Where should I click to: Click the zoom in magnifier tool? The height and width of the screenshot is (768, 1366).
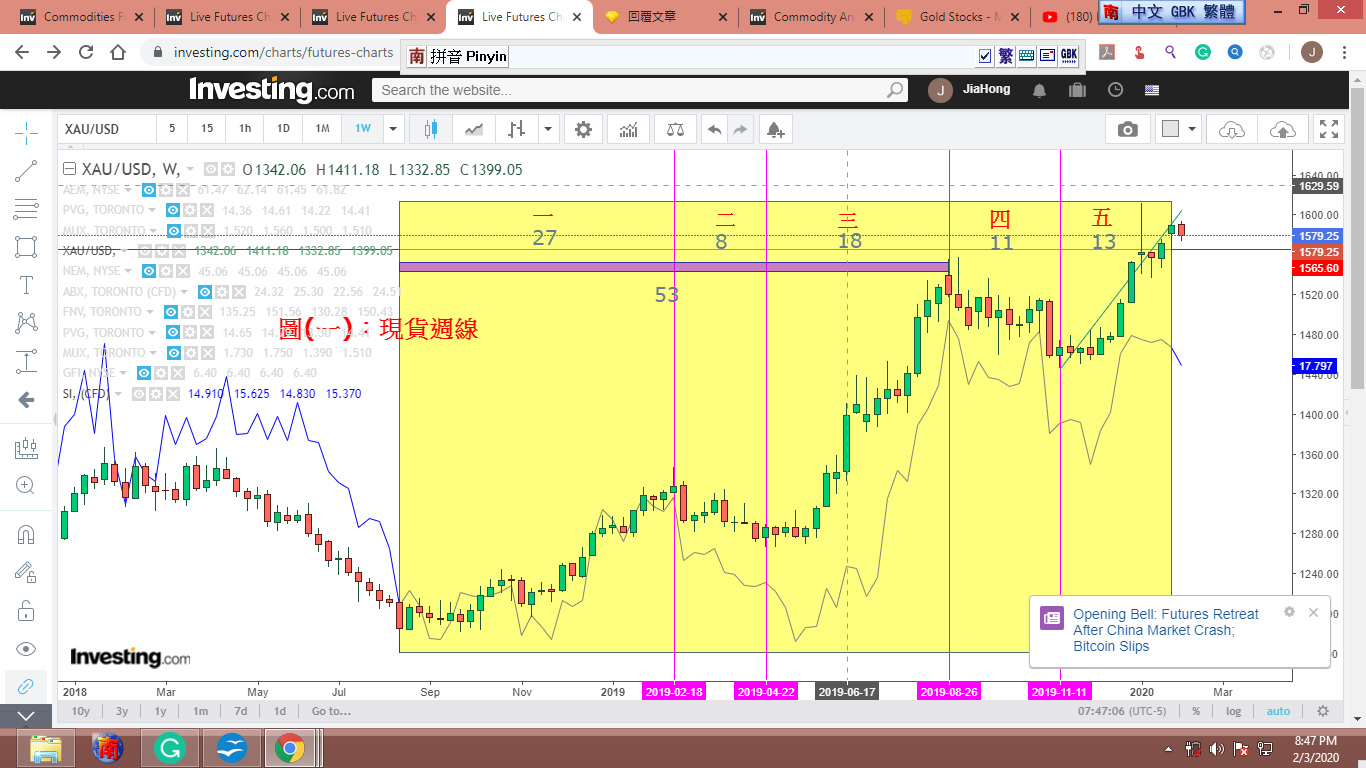(x=27, y=486)
